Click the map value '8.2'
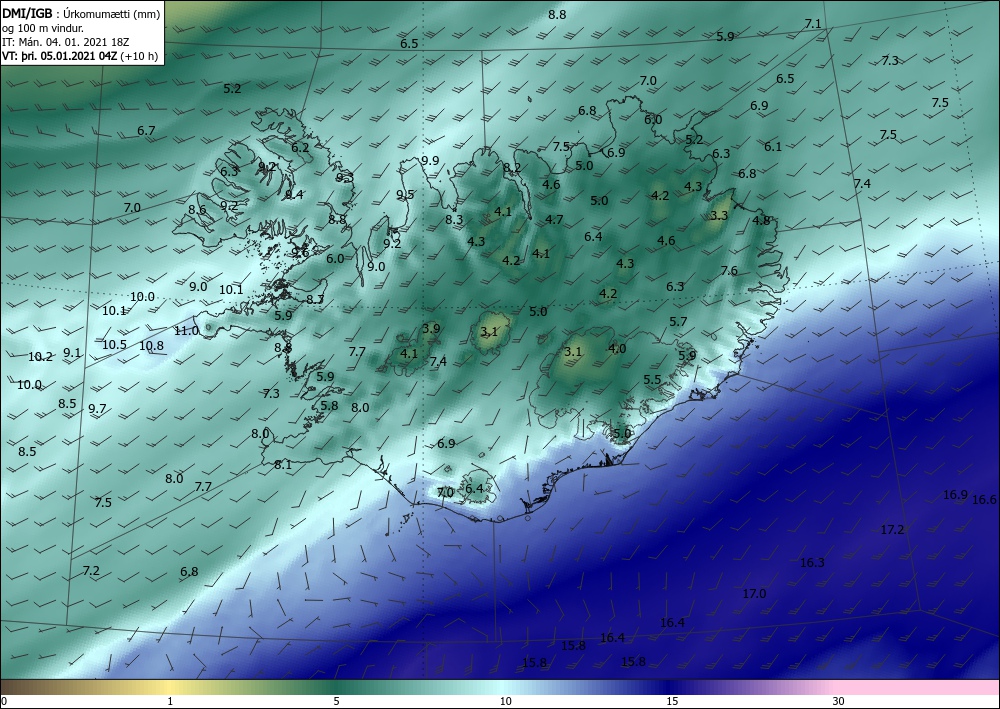The width and height of the screenshot is (1000, 709). tap(512, 168)
